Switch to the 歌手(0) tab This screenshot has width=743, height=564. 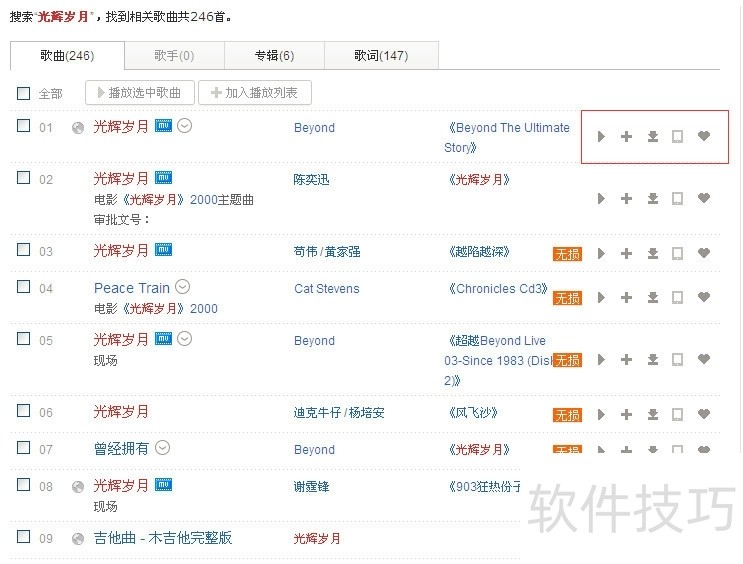tap(174, 55)
